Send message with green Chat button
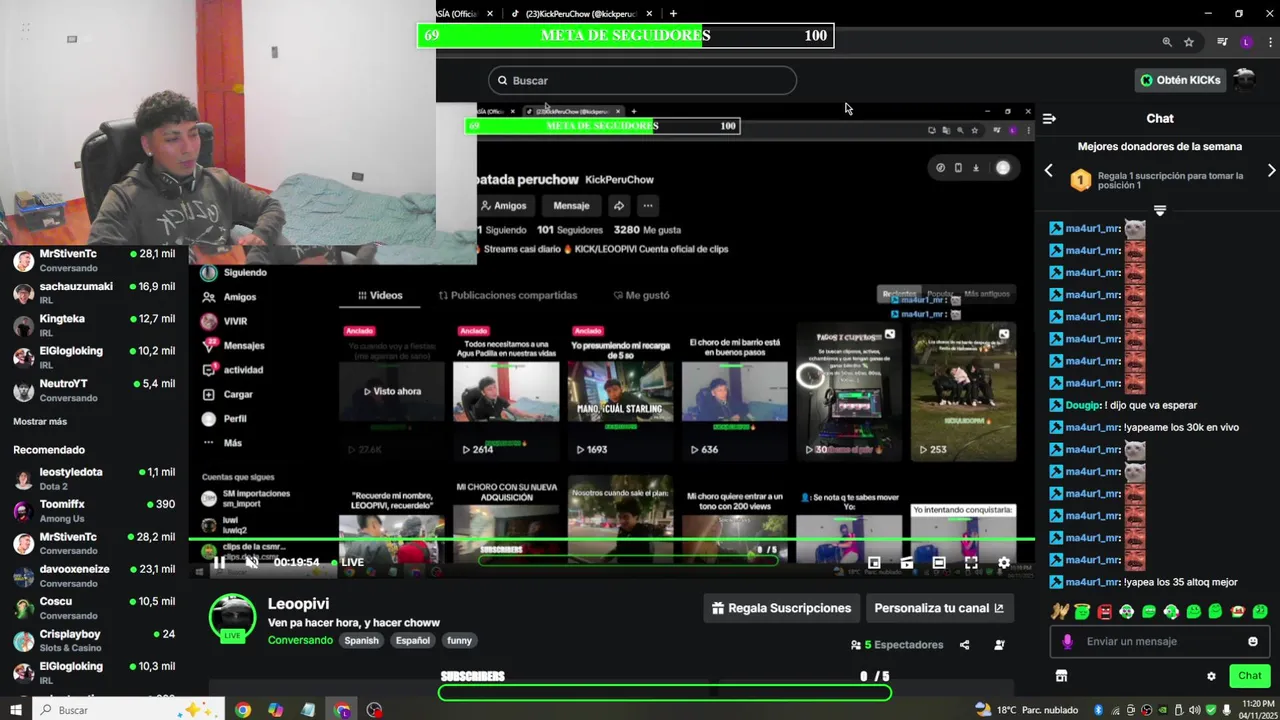Screen dimensions: 1280x720 [x=1250, y=676]
